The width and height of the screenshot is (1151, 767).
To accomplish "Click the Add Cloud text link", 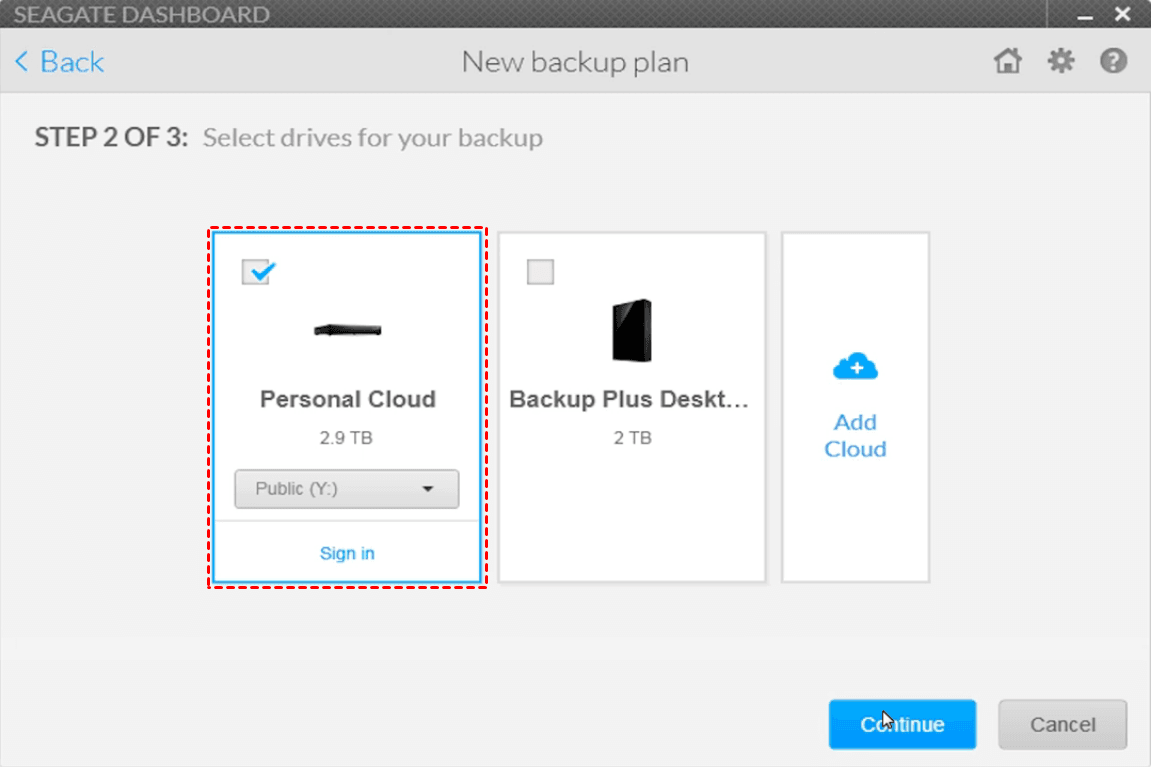I will [x=855, y=436].
